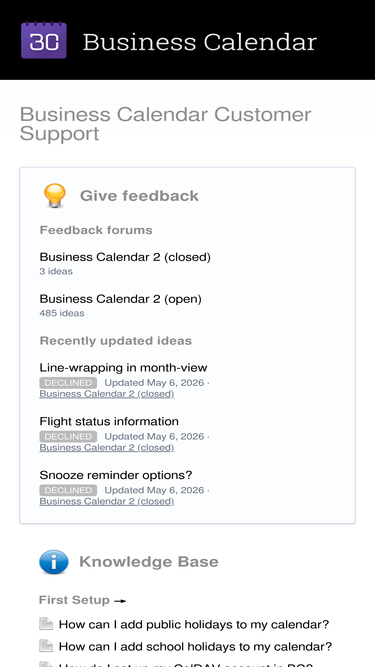
Task: Expand the First Setup category
Action: [74, 600]
